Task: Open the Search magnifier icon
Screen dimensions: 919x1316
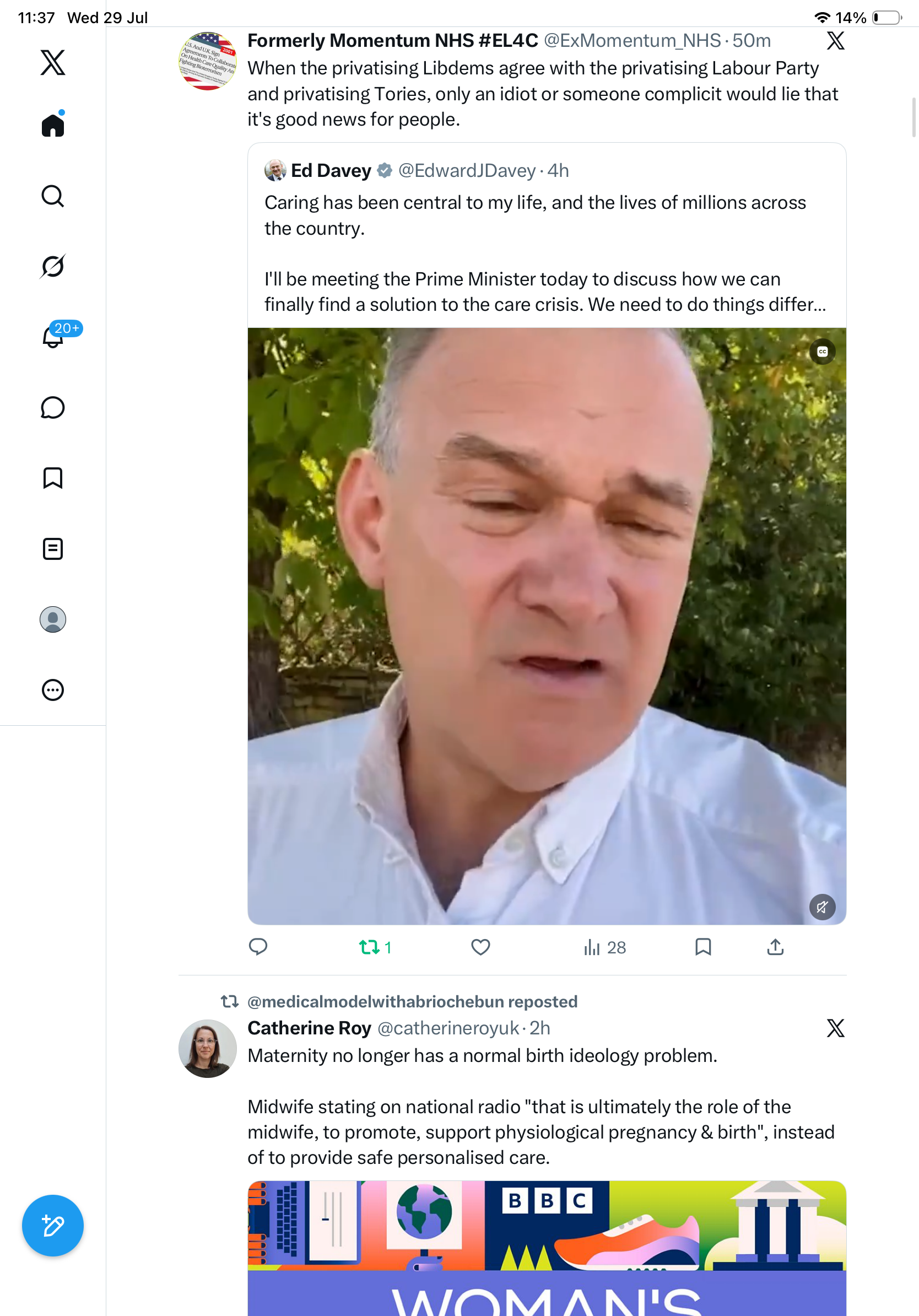Action: click(53, 196)
